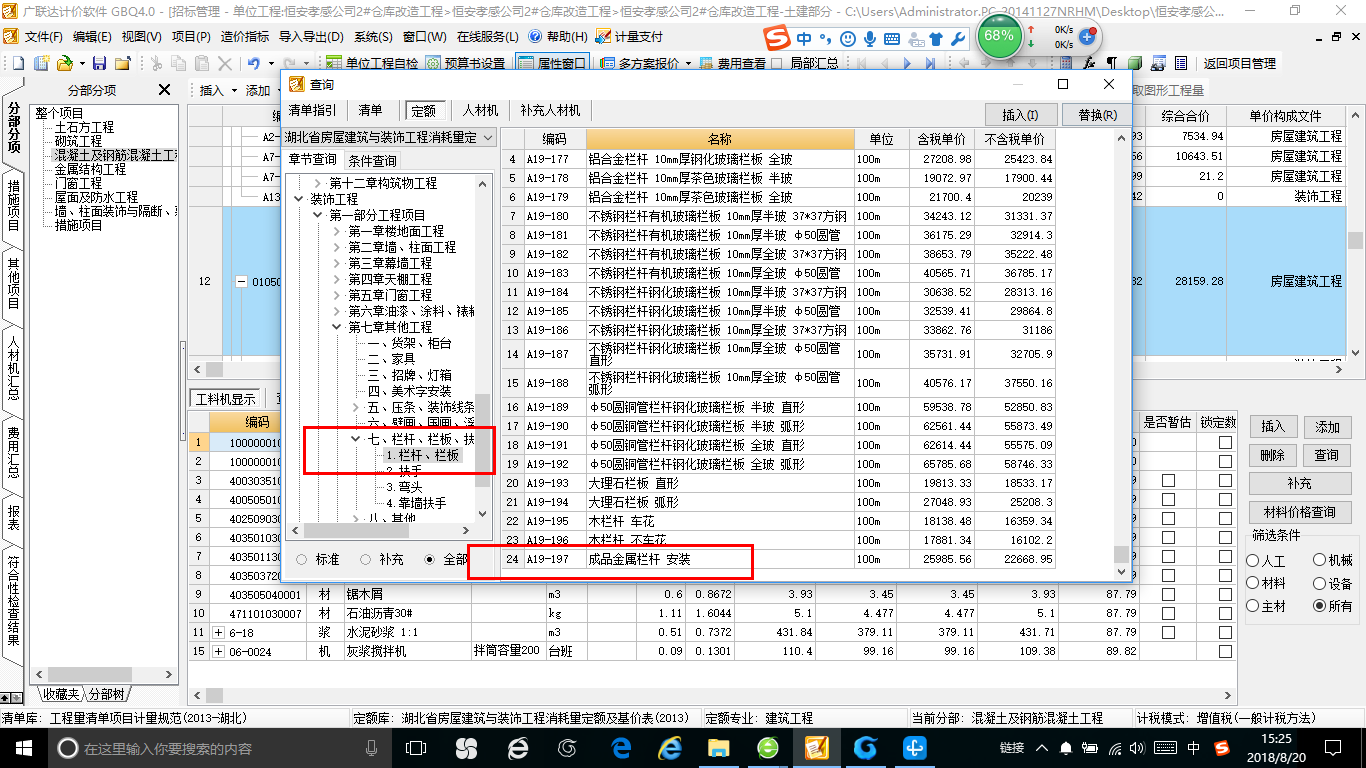Open 单位工程自检 self-check tool
Screen dimensions: 1366x768
tap(371, 63)
